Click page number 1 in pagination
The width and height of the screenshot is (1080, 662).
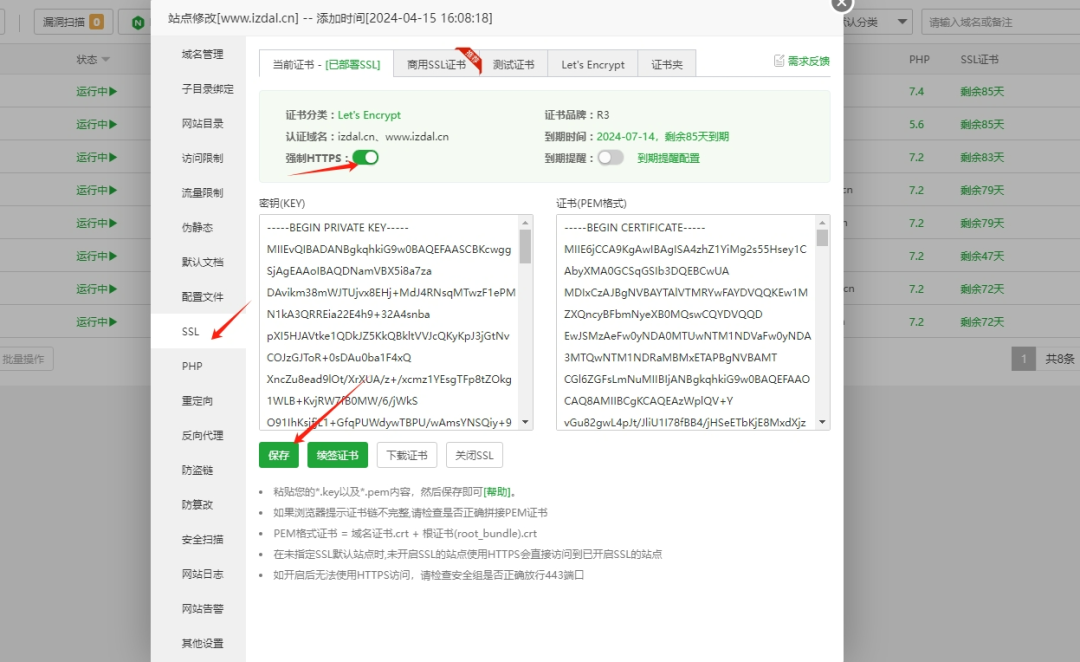coord(1024,359)
